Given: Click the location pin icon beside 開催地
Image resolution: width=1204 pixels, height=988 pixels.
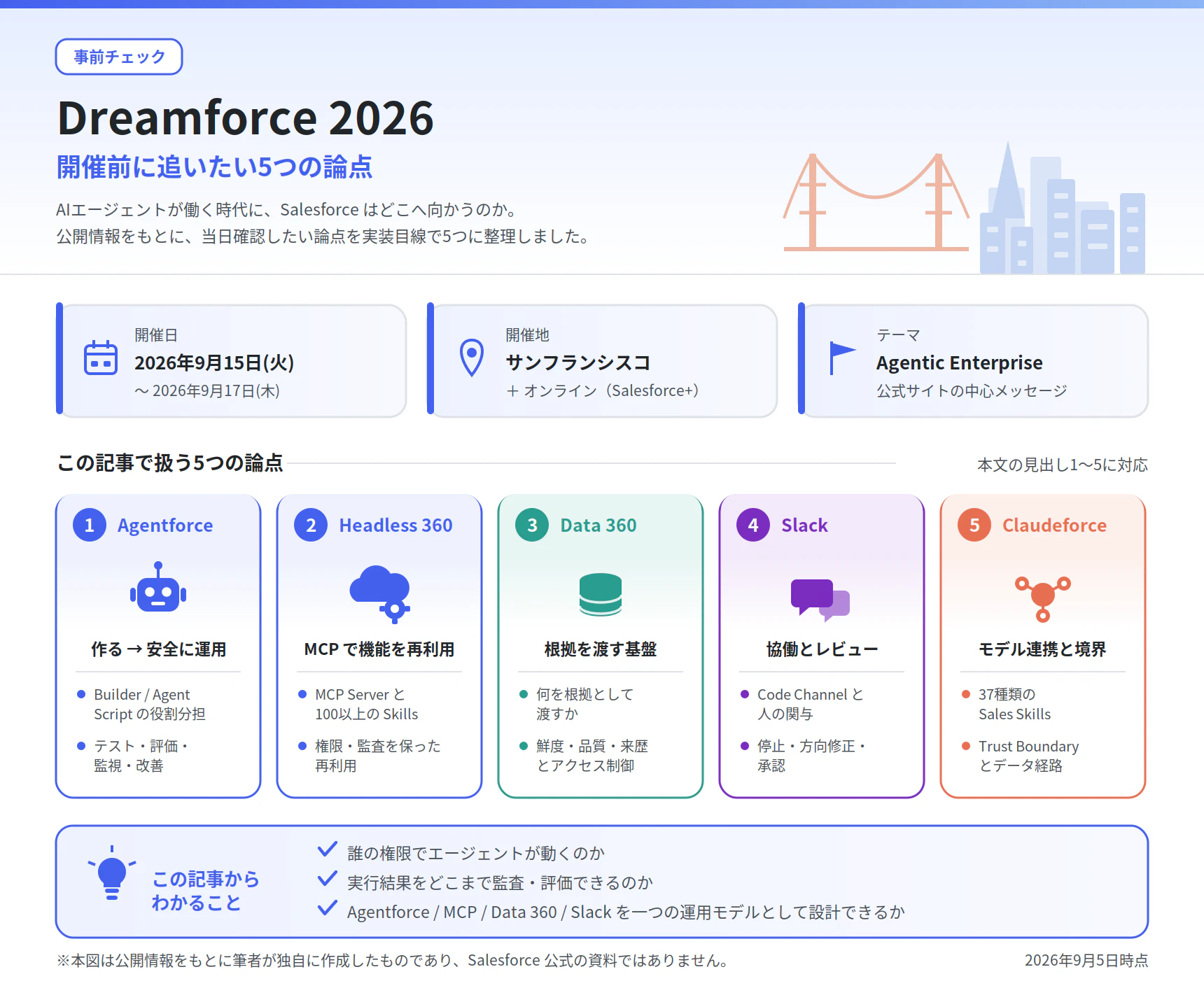Looking at the screenshot, I should tap(471, 358).
